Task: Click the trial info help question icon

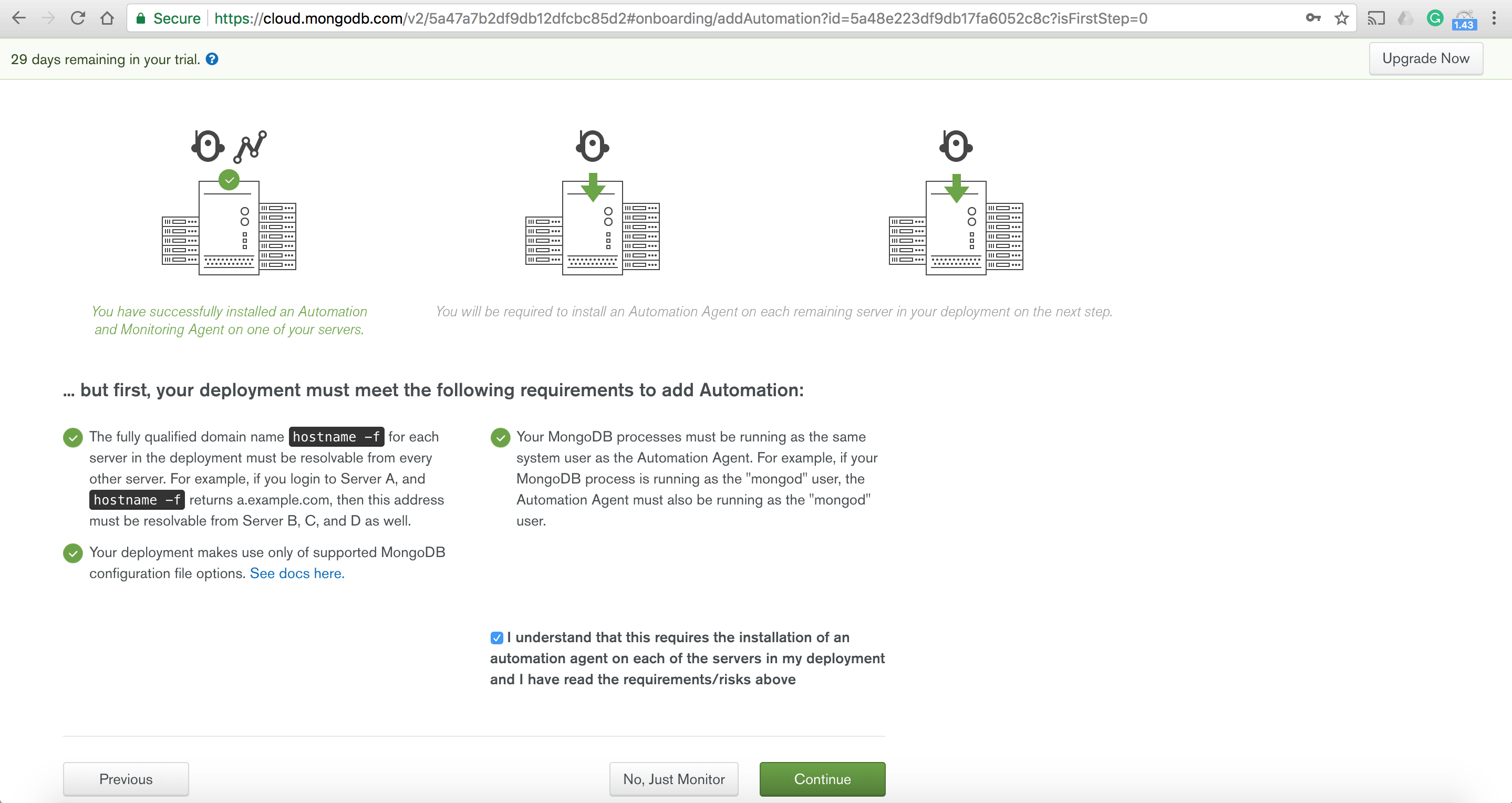Action: pos(212,59)
